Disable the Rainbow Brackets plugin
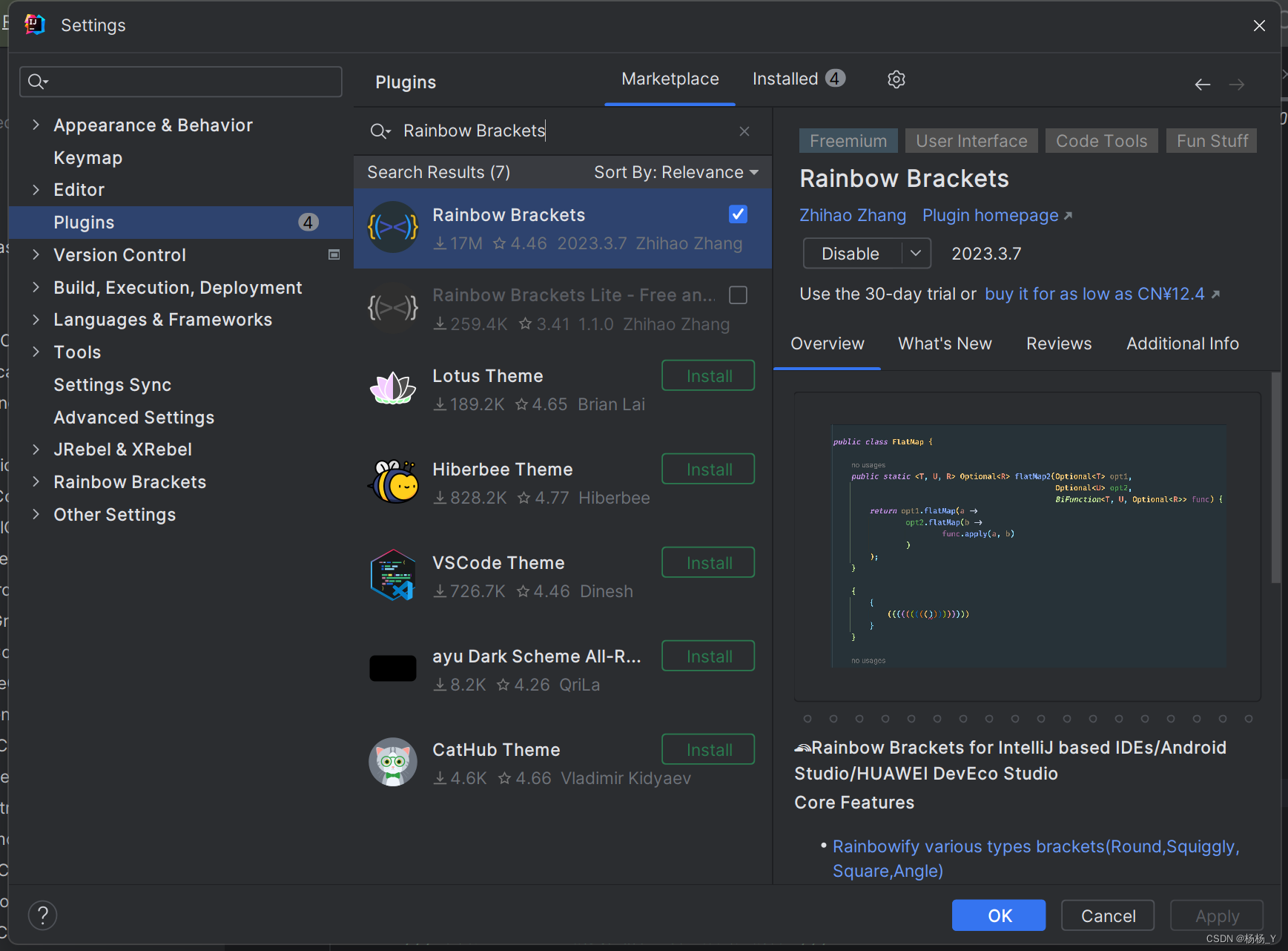The width and height of the screenshot is (1288, 951). pyautogui.click(x=852, y=254)
